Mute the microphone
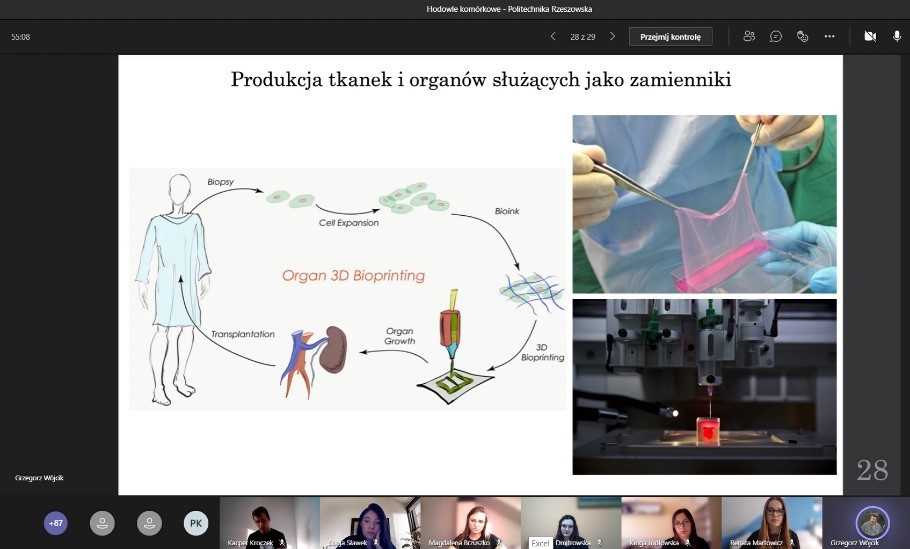 click(x=896, y=36)
